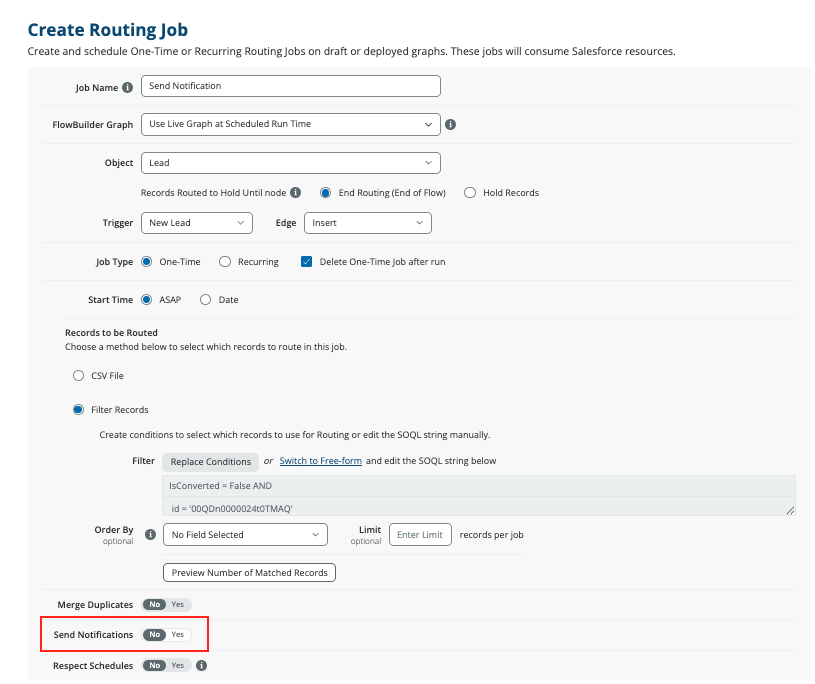Expand the Object dropdown showing Lead
Viewport: 815px width, 684px height.
coord(290,162)
